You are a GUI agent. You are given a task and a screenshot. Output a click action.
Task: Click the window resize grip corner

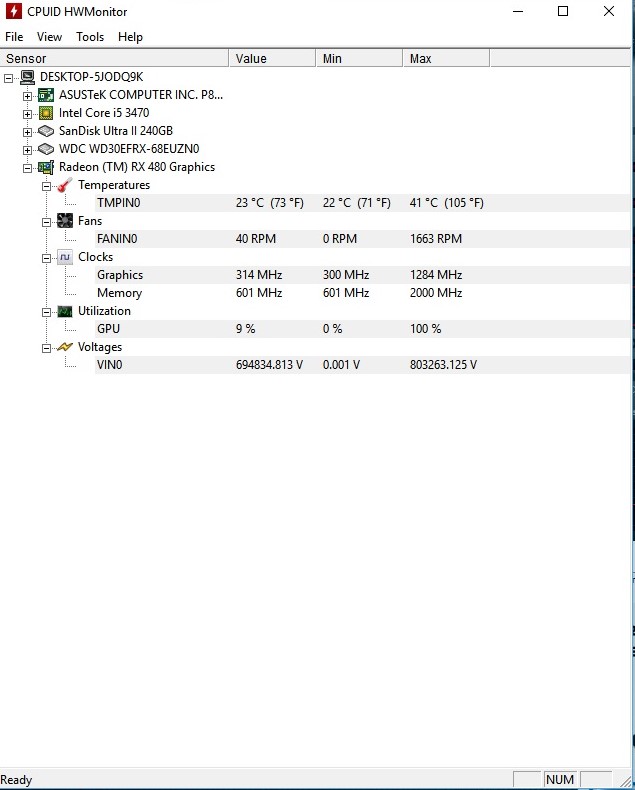pos(624,780)
